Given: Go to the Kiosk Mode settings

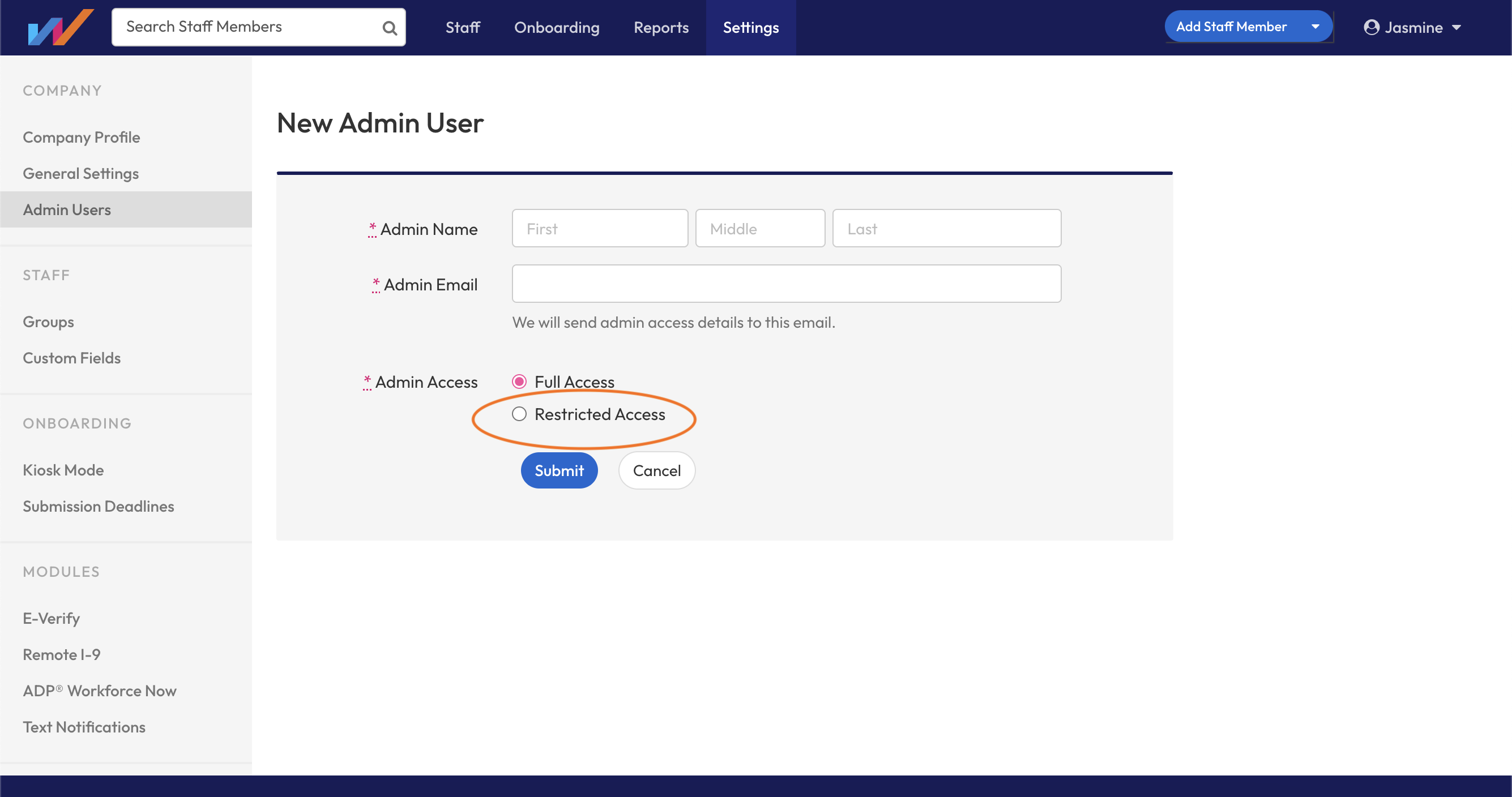Looking at the screenshot, I should click(x=63, y=469).
